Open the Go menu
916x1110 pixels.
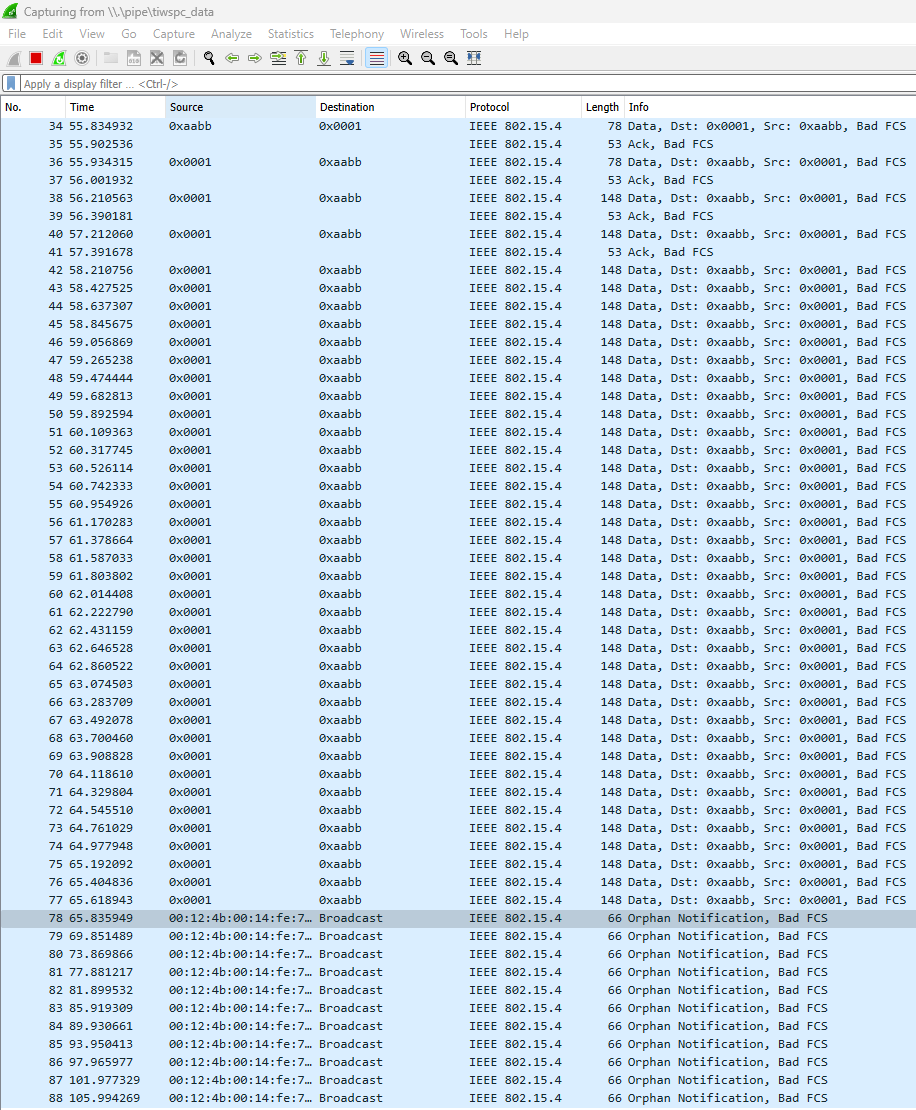point(129,34)
